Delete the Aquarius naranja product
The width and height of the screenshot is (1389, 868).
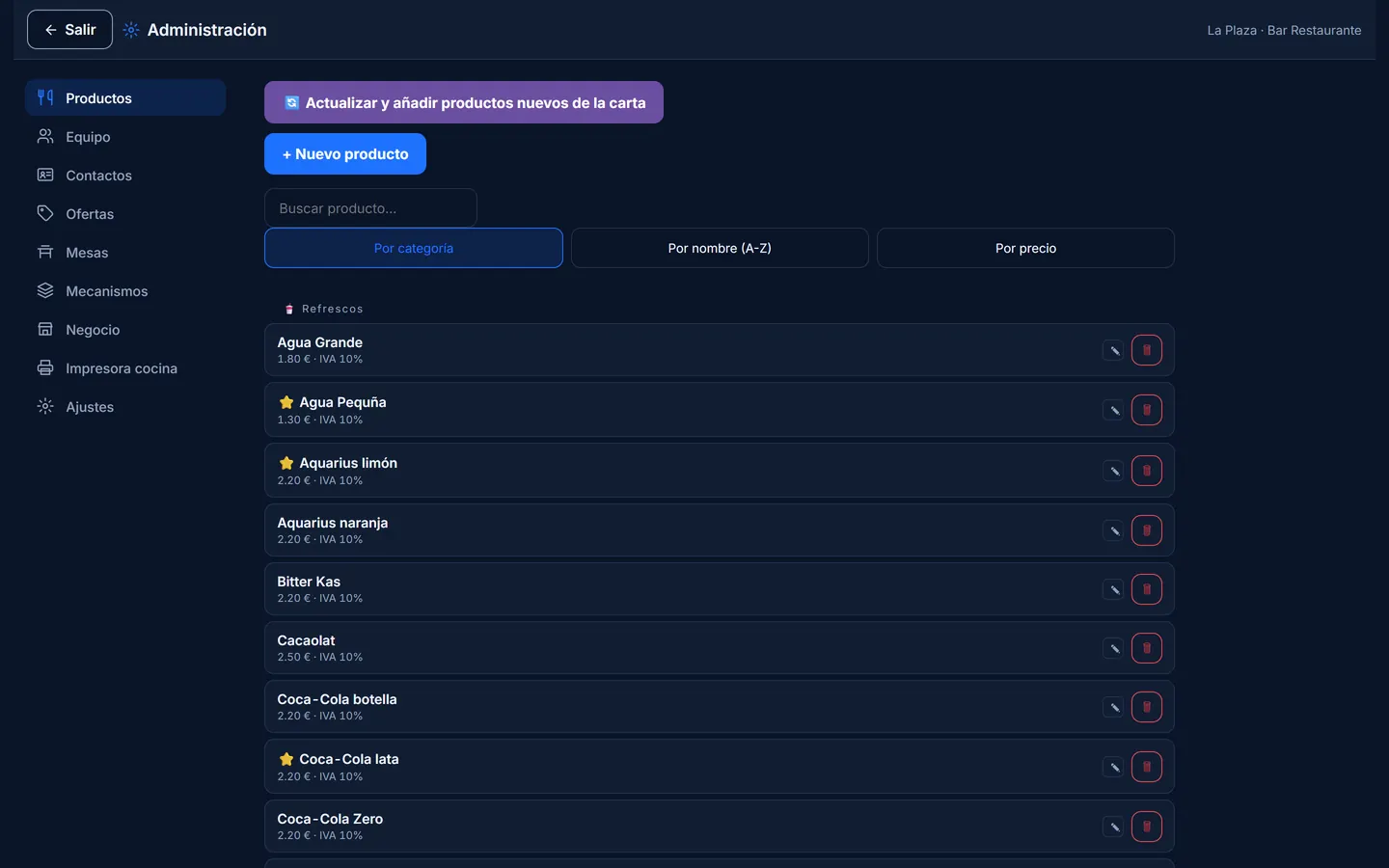tap(1147, 530)
